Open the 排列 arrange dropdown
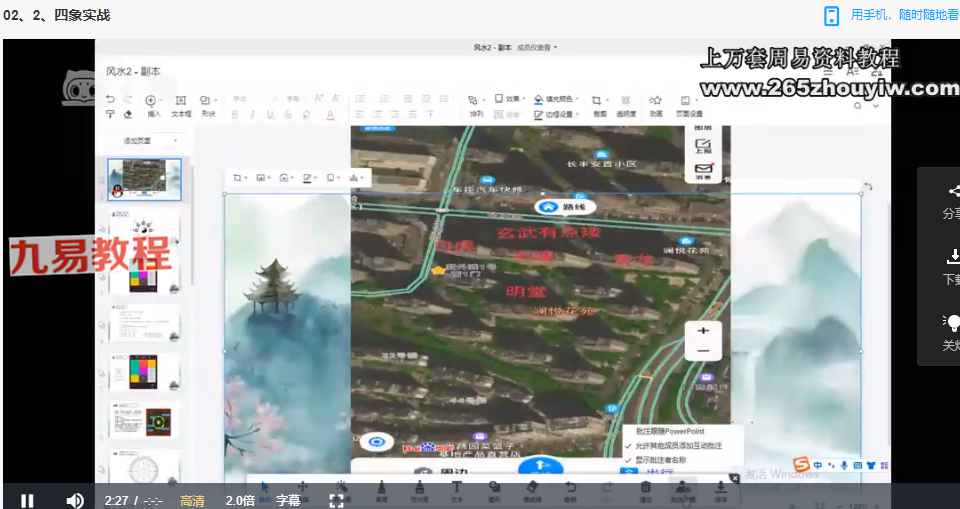Viewport: 960px width, 509px height. [476, 105]
